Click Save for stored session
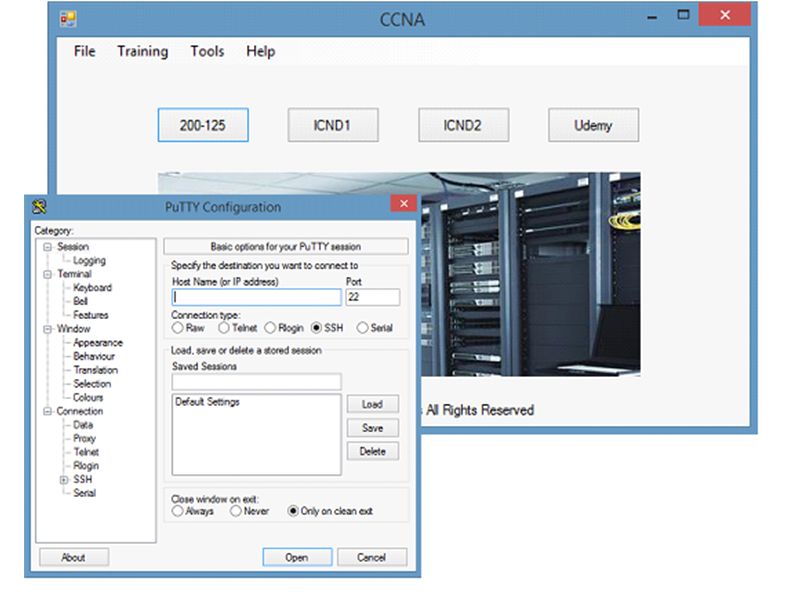Viewport: 800px width, 600px height. (x=372, y=428)
